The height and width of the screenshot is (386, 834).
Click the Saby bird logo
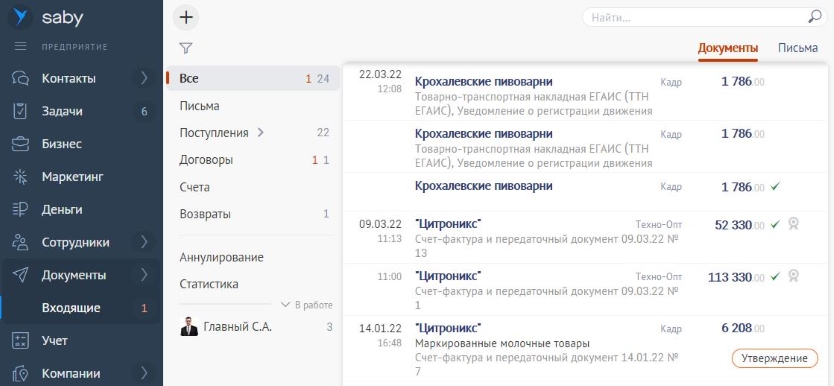tap(21, 18)
